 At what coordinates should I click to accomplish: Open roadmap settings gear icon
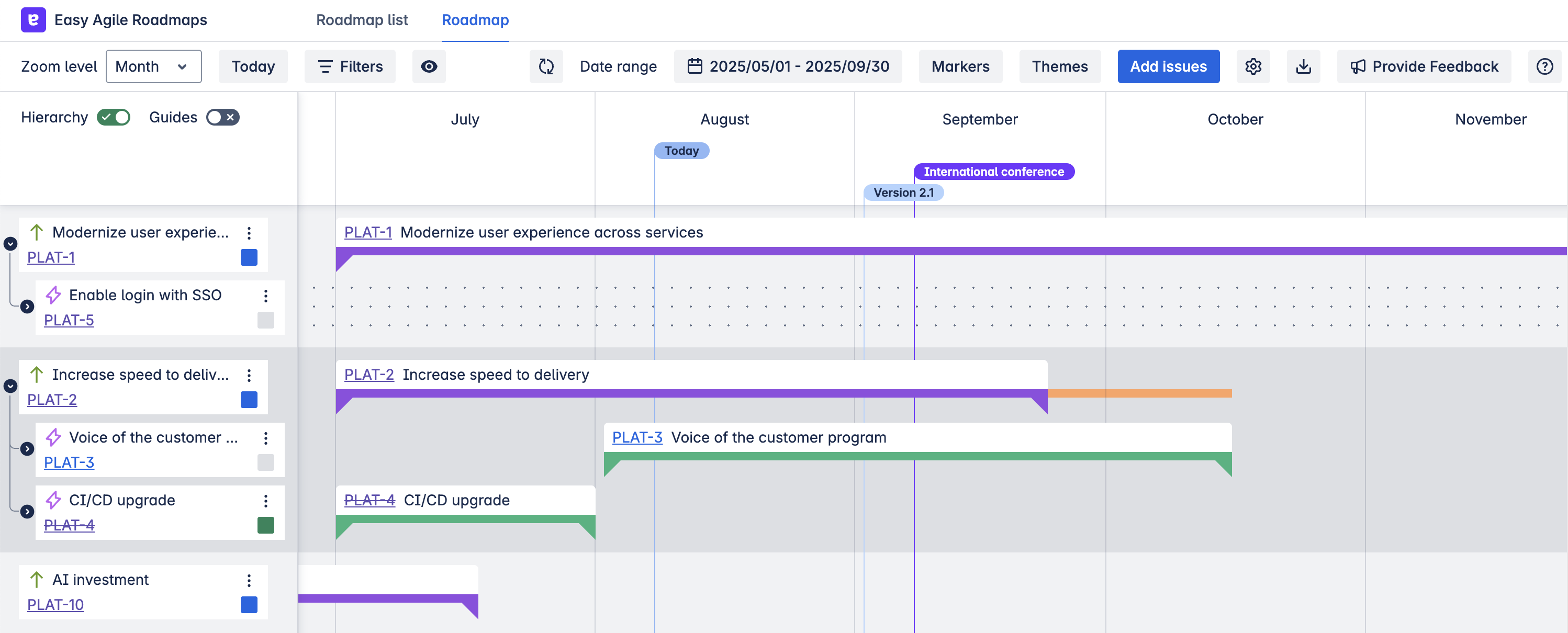coord(1253,66)
